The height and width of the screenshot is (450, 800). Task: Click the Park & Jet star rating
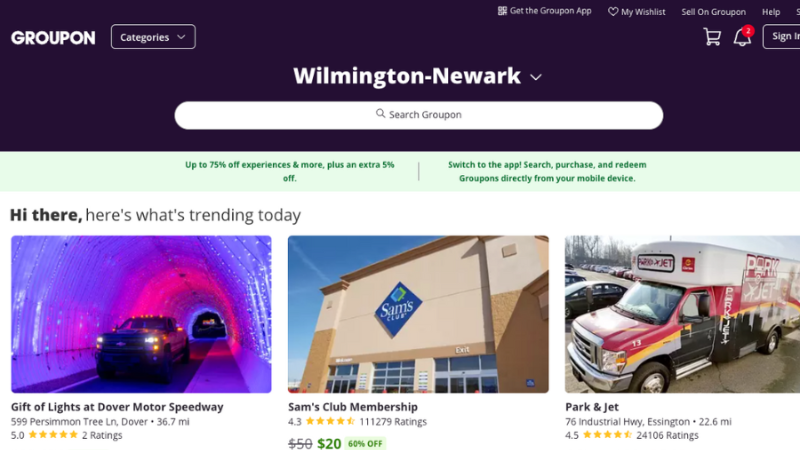click(607, 435)
